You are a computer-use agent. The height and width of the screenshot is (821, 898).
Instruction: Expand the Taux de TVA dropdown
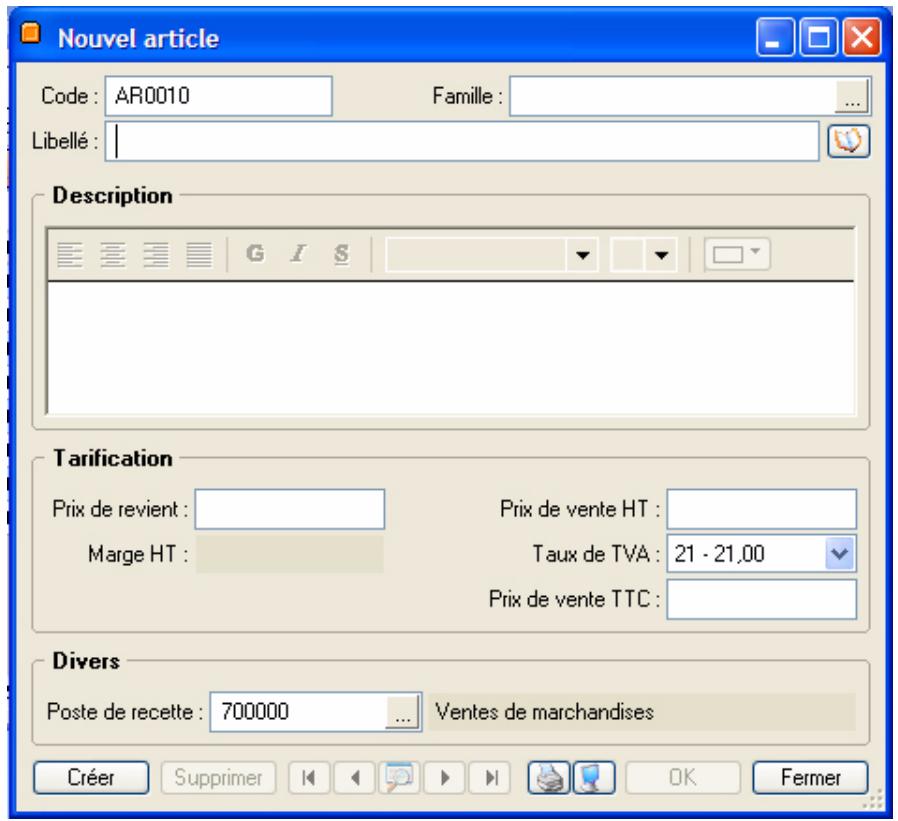click(x=840, y=554)
